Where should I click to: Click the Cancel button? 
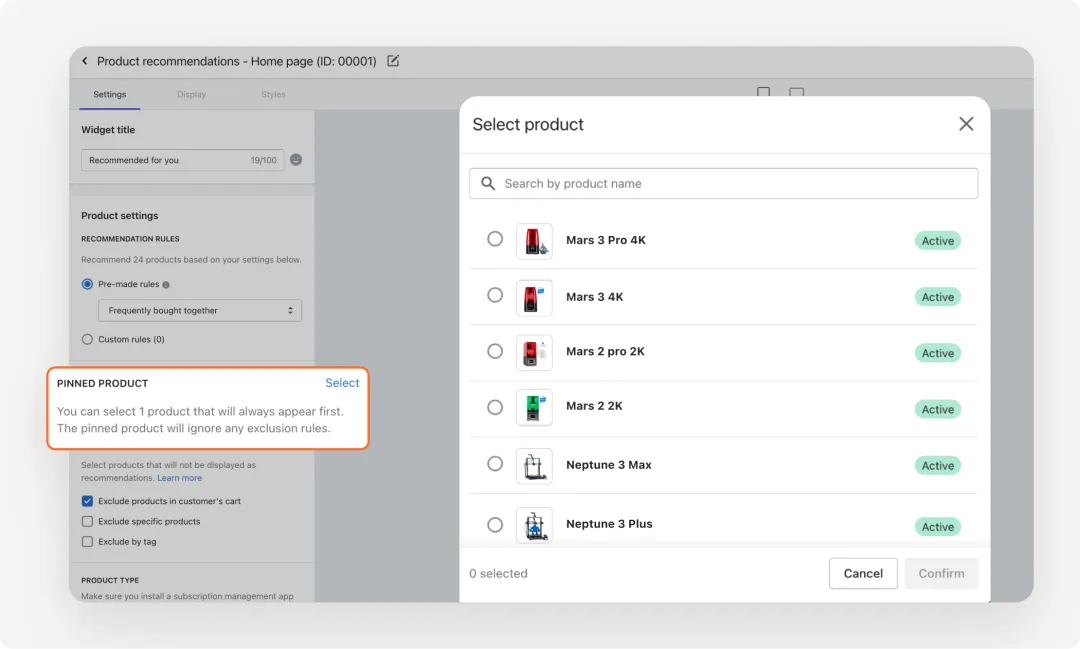click(863, 573)
